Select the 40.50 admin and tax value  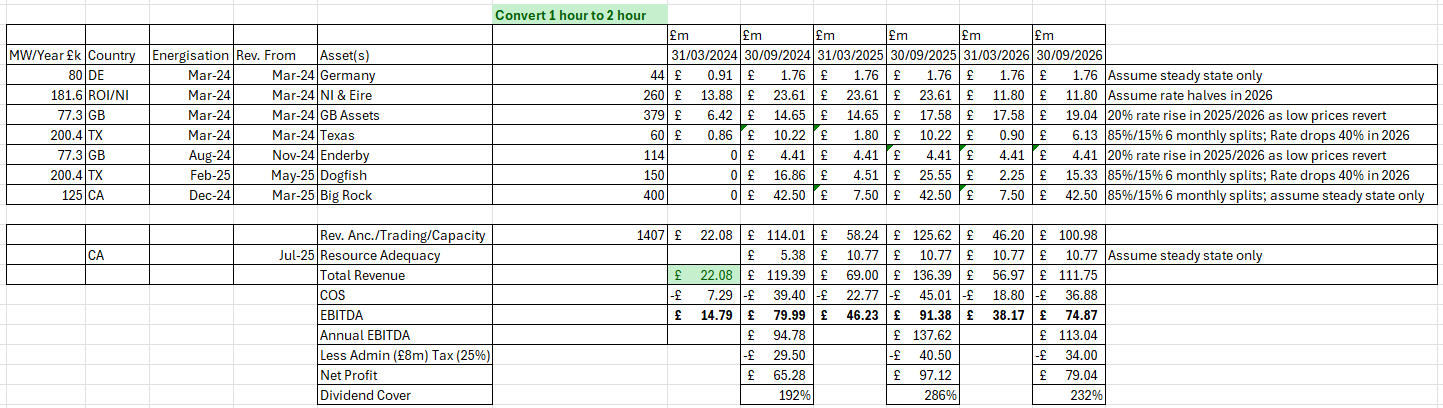[922, 355]
